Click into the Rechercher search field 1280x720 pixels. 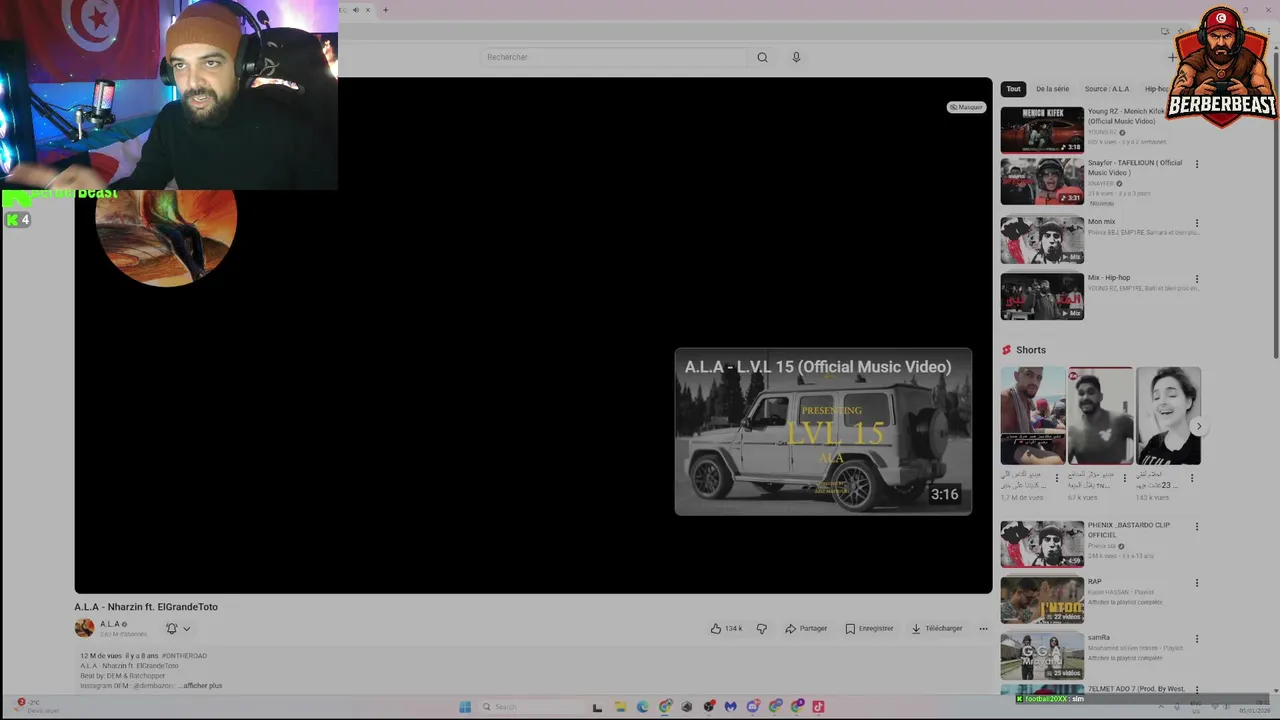[613, 57]
